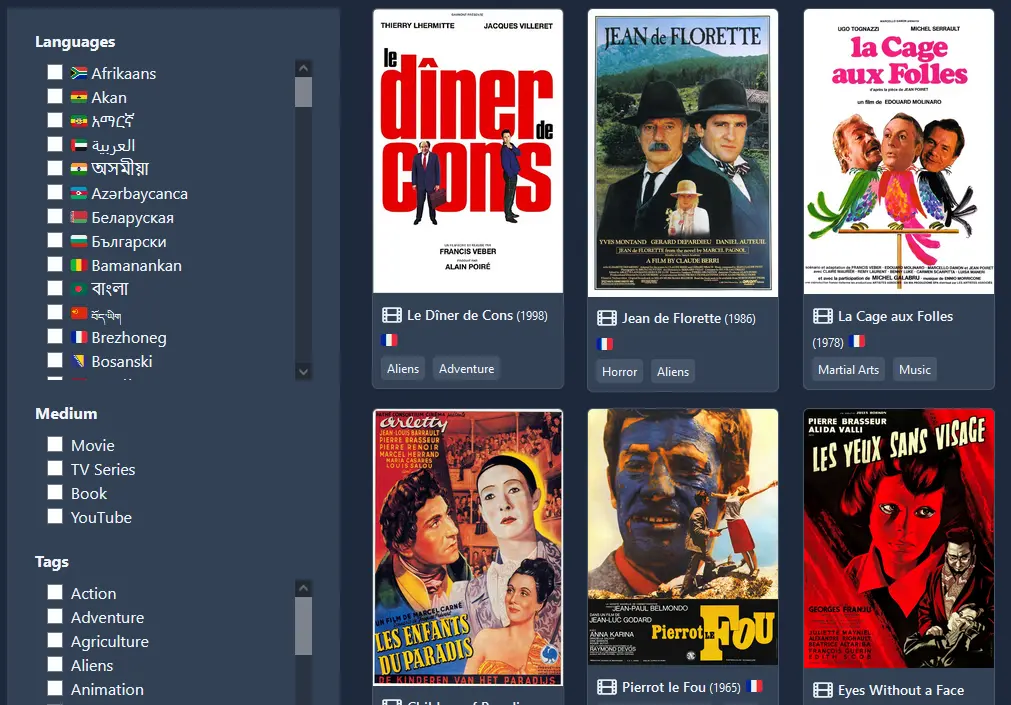
Task: Click the Mali flag next to Bamanankan
Action: (x=79, y=265)
